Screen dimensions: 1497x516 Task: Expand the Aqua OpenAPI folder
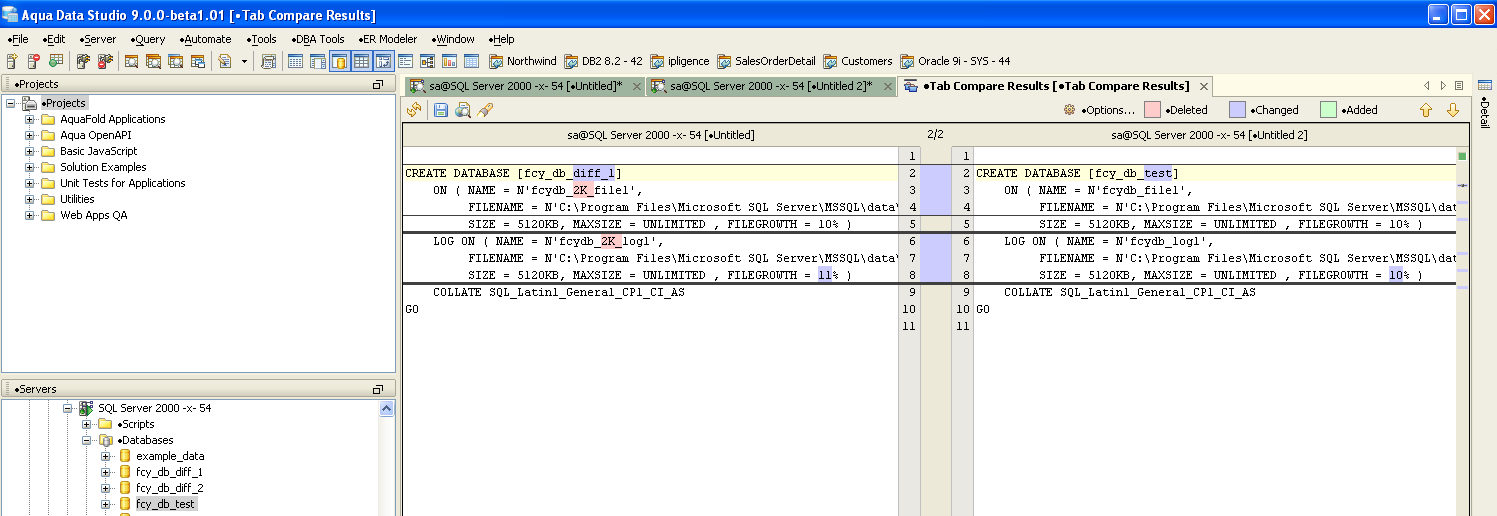coord(30,135)
